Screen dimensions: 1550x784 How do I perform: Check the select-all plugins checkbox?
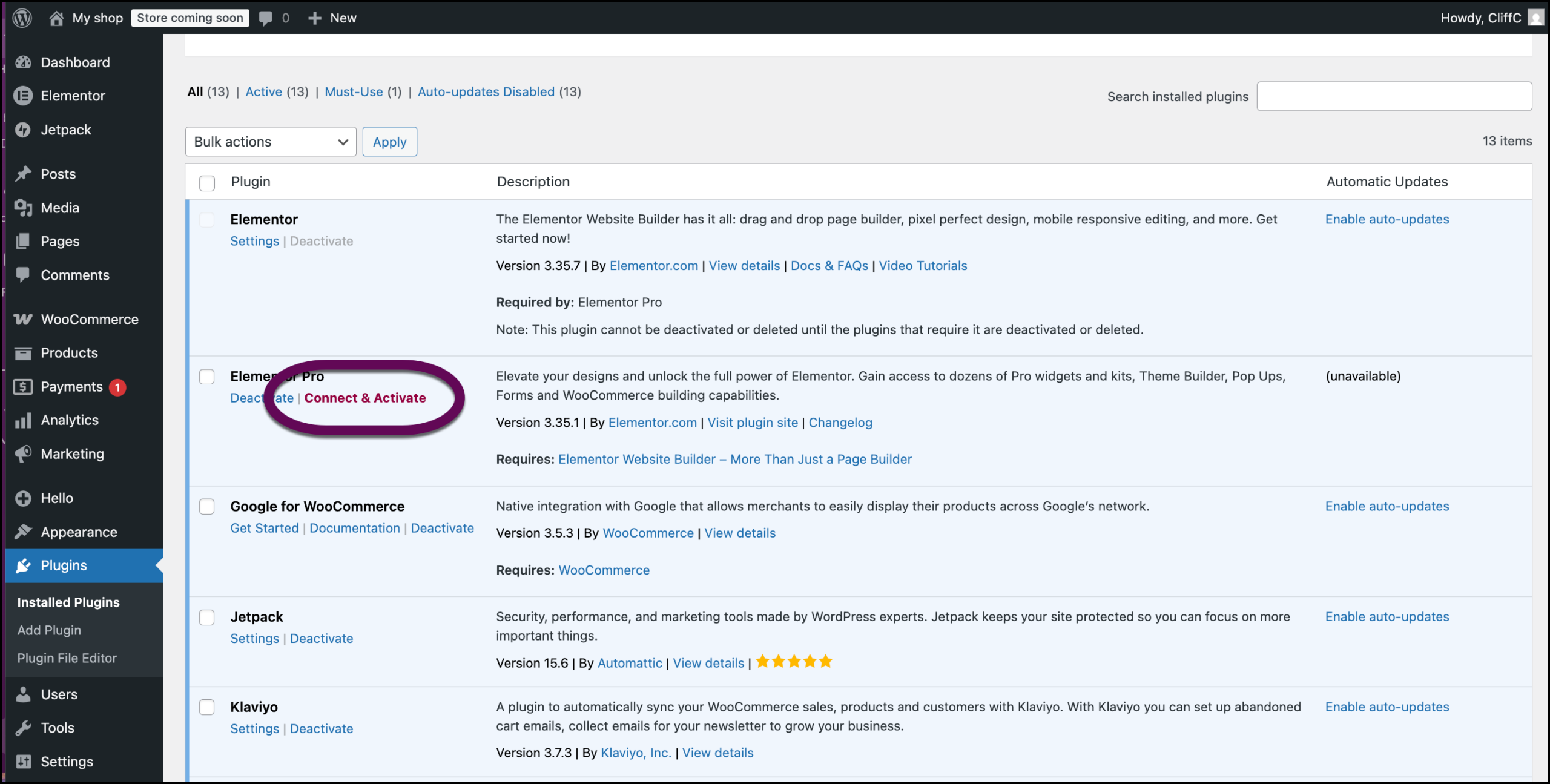coord(207,183)
